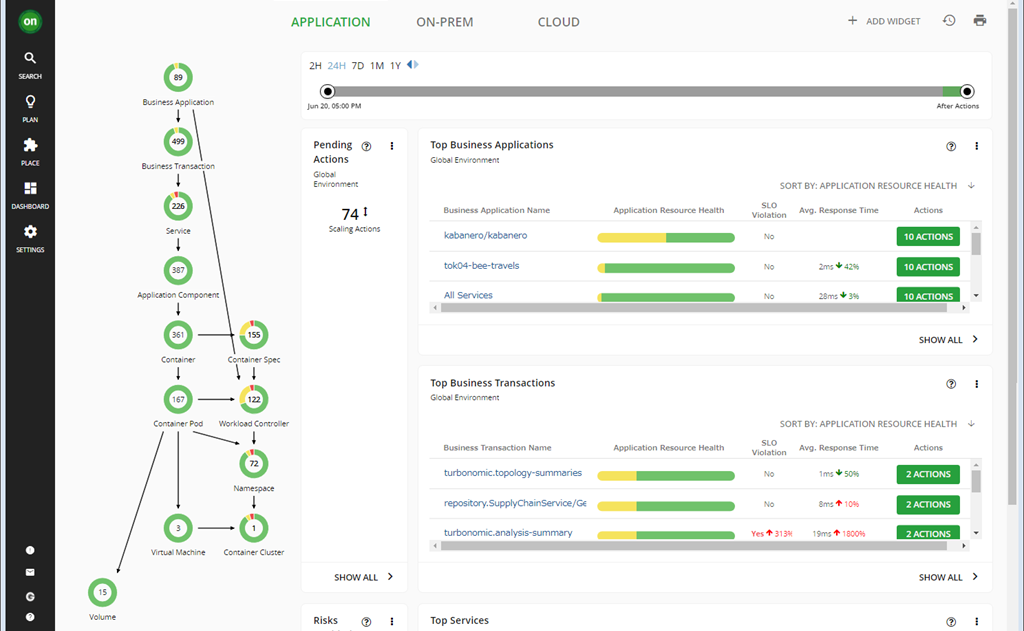Click the After Actions timeline handle
Image resolution: width=1024 pixels, height=631 pixels.
[x=967, y=91]
